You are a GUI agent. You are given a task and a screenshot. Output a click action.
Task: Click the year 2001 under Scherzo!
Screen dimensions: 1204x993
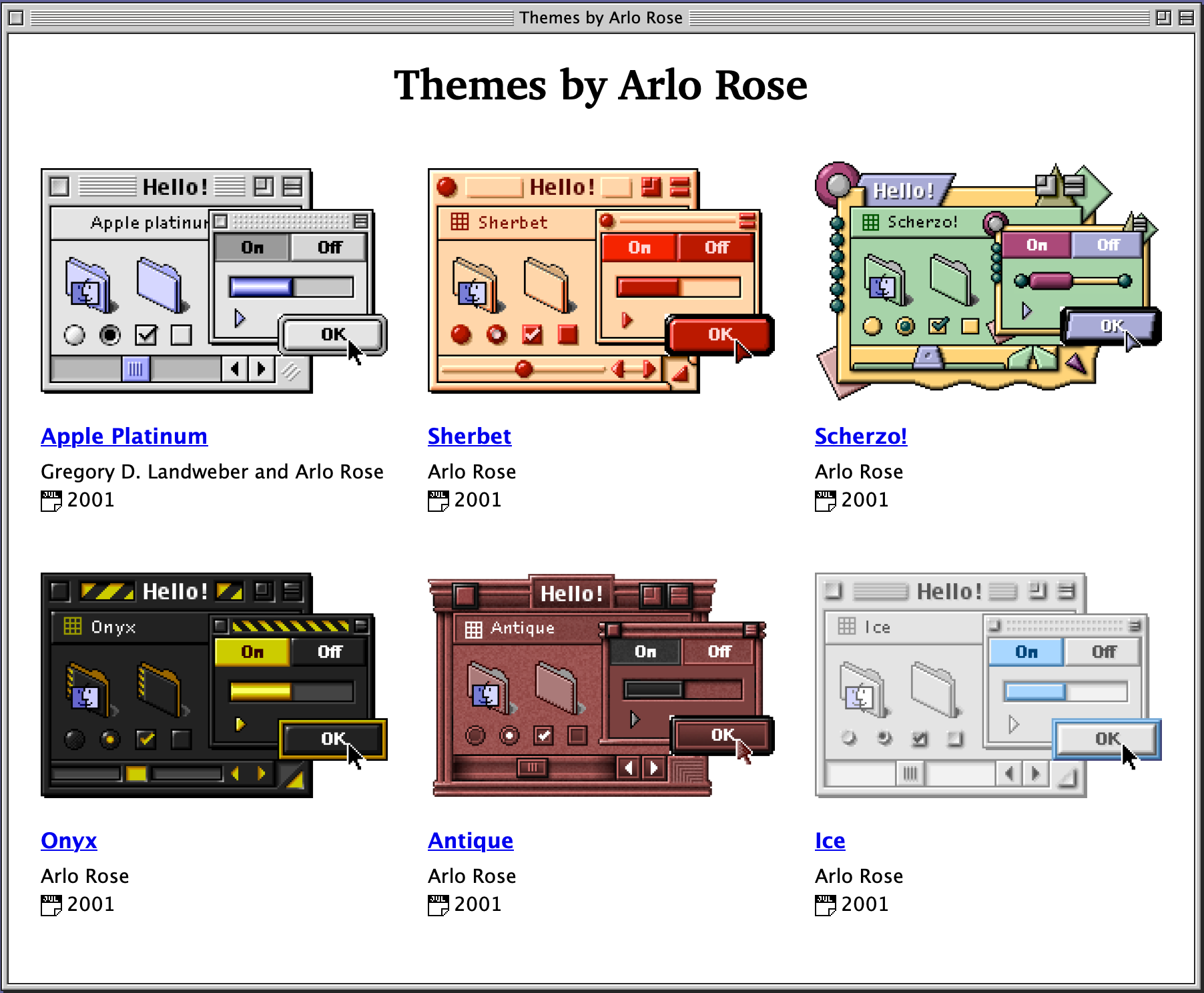[x=865, y=500]
